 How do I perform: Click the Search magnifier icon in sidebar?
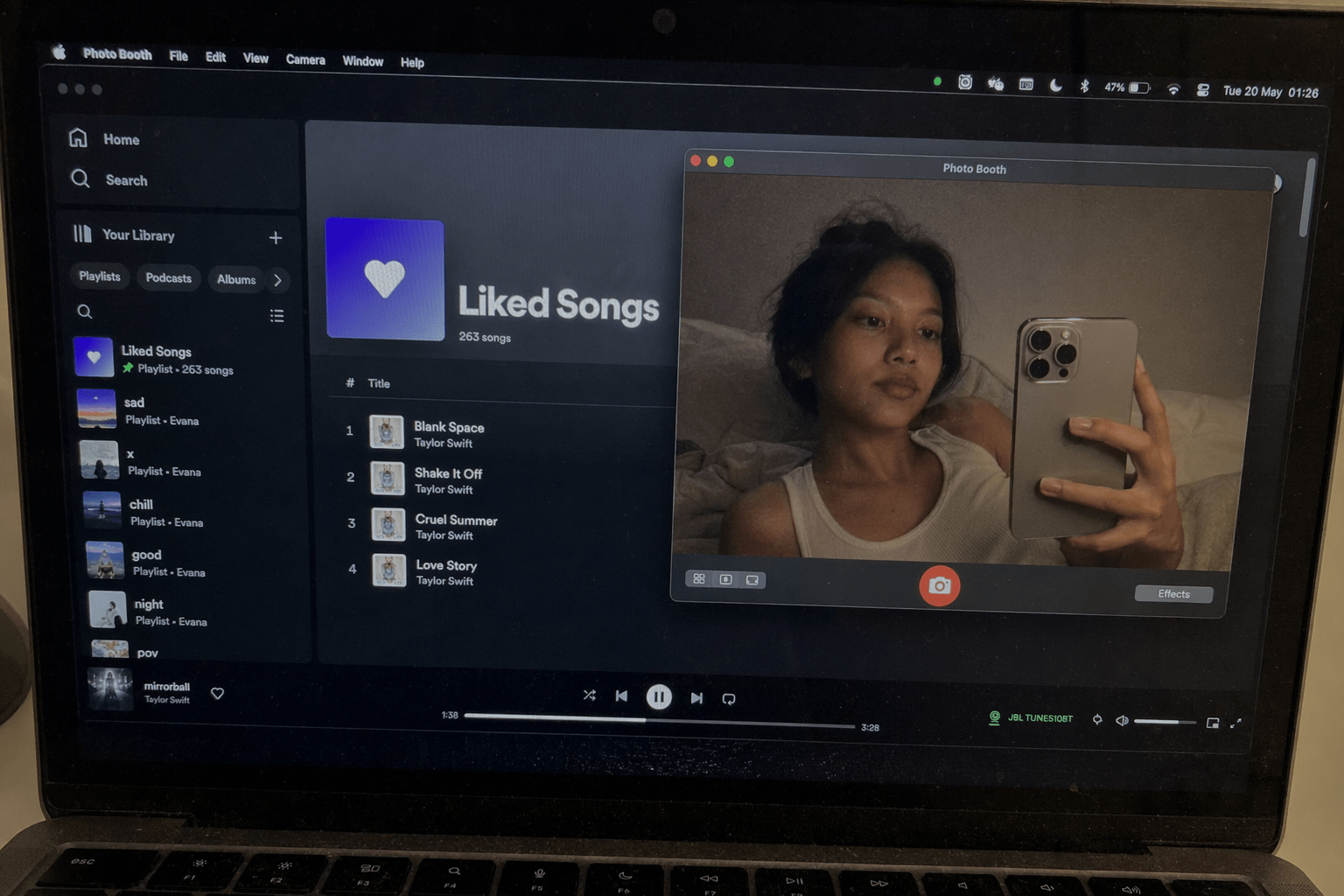click(x=80, y=178)
